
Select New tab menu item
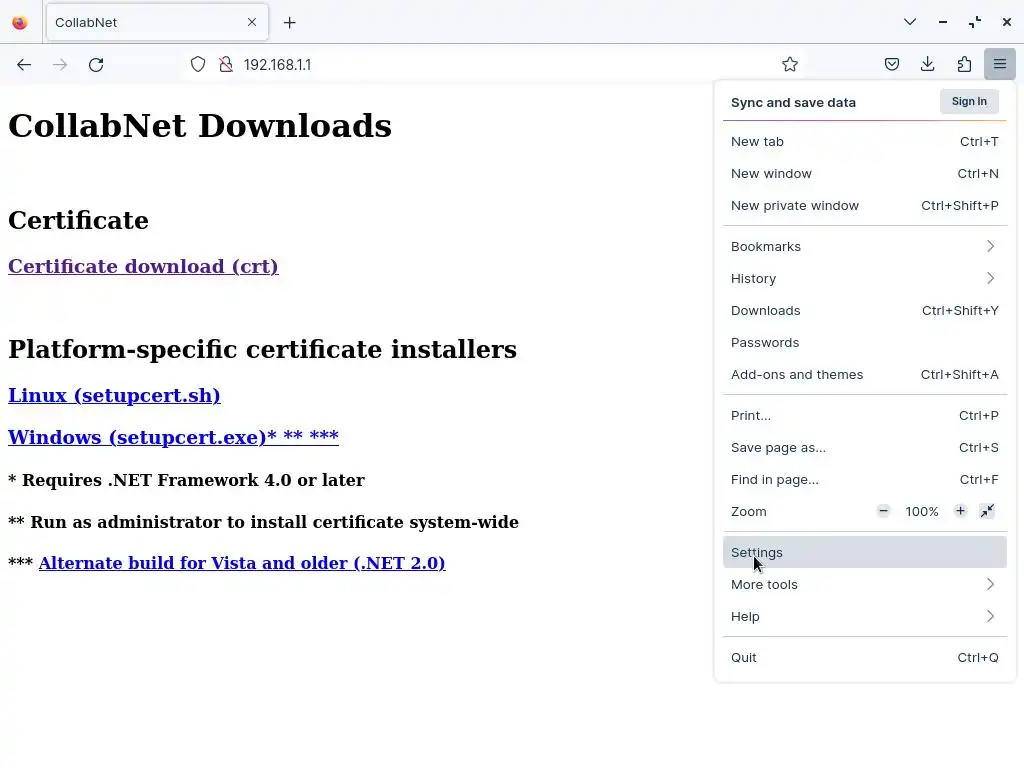tap(865, 142)
